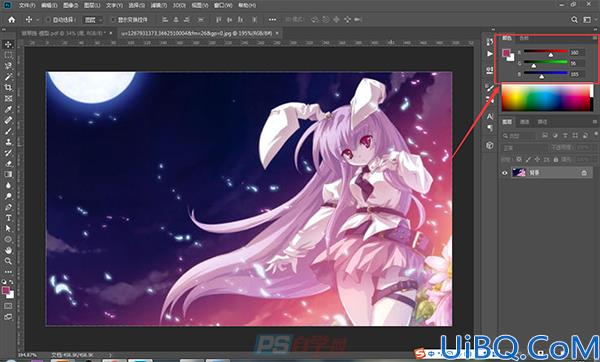Image resolution: width=600 pixels, height=362 pixels.
Task: Select the Lasso tool
Action: pyautogui.click(x=8, y=66)
